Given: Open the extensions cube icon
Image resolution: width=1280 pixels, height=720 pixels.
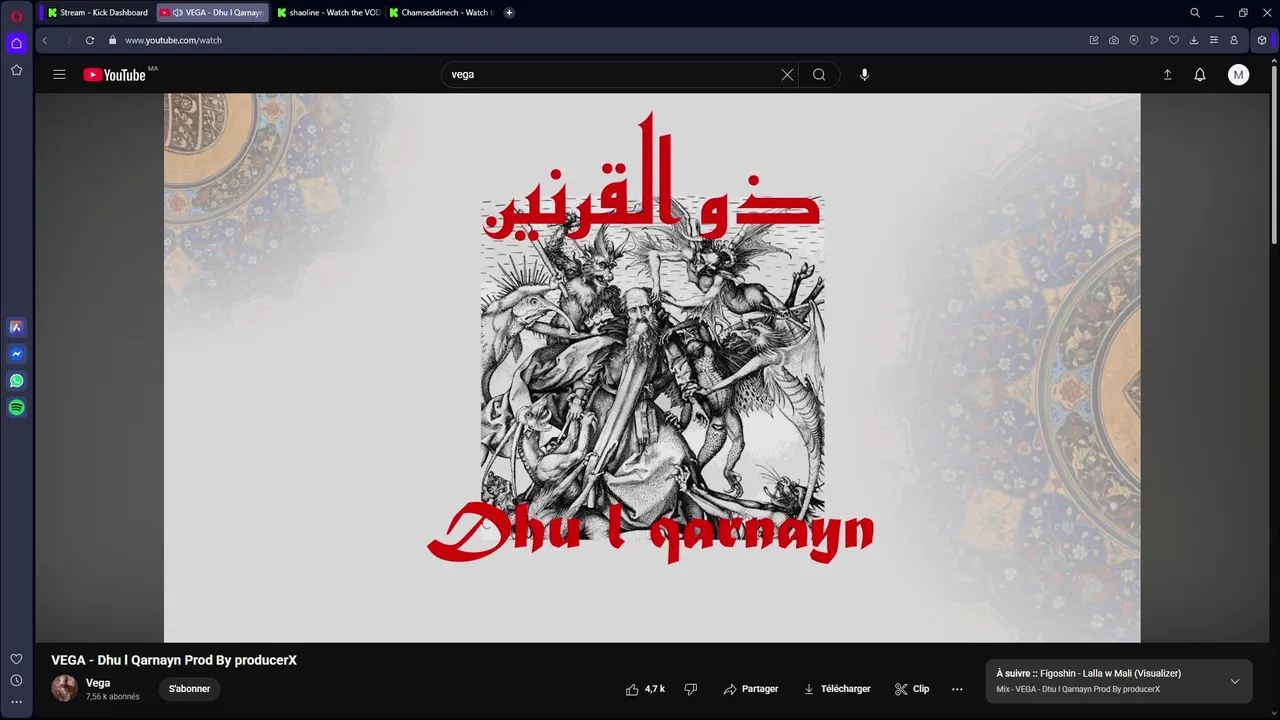Looking at the screenshot, I should (x=1262, y=40).
